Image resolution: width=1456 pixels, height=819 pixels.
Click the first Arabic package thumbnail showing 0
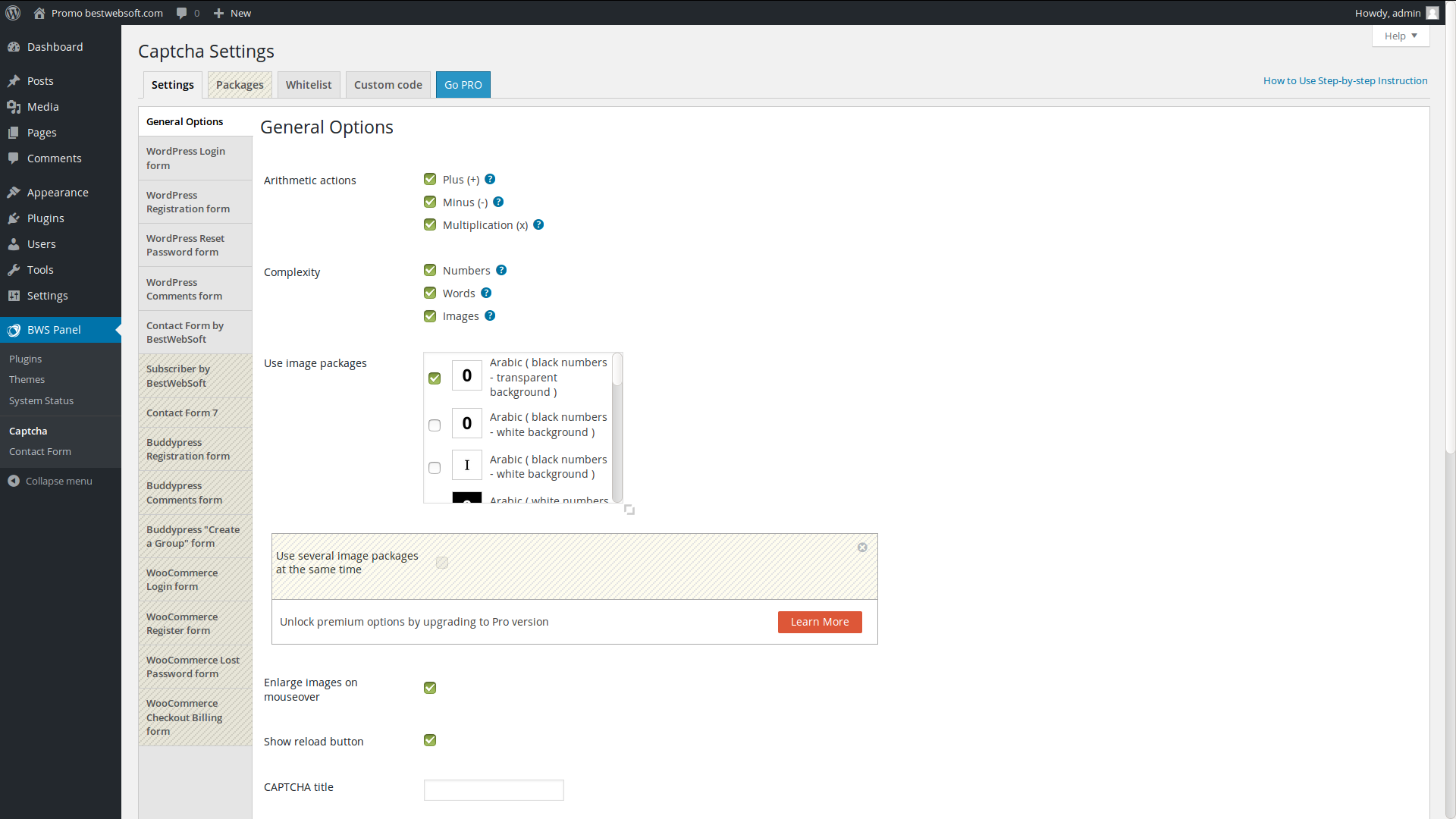coord(467,375)
